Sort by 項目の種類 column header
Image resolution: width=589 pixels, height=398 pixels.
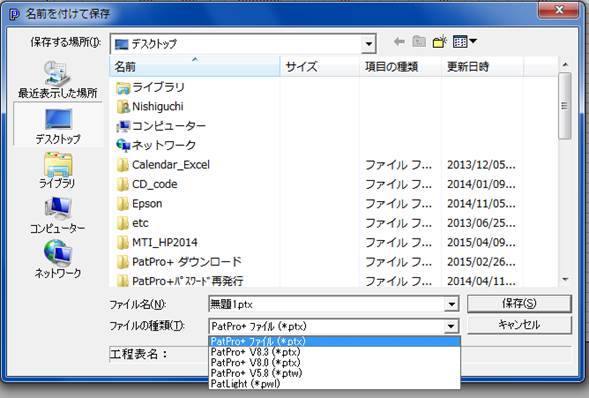tap(400, 66)
